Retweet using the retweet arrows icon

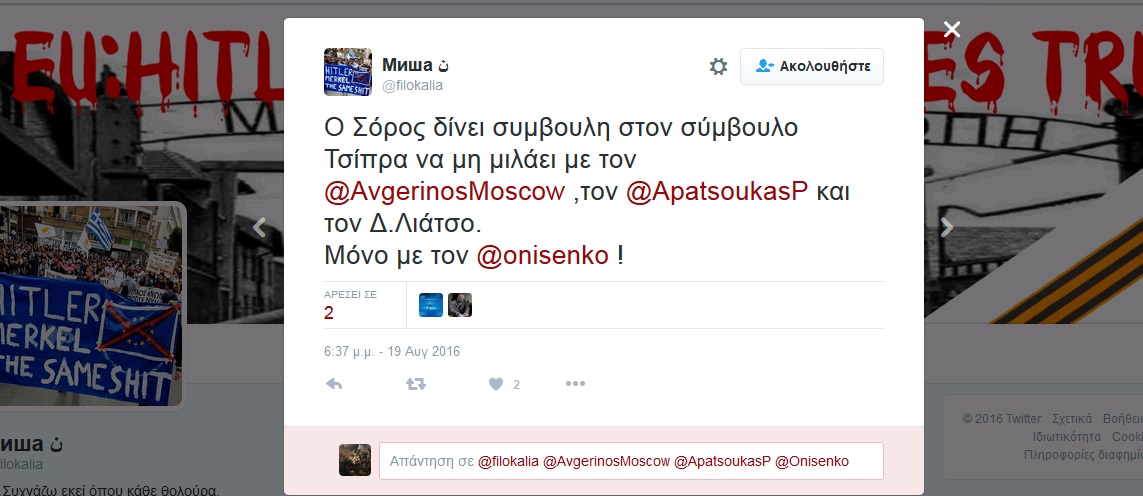point(416,384)
